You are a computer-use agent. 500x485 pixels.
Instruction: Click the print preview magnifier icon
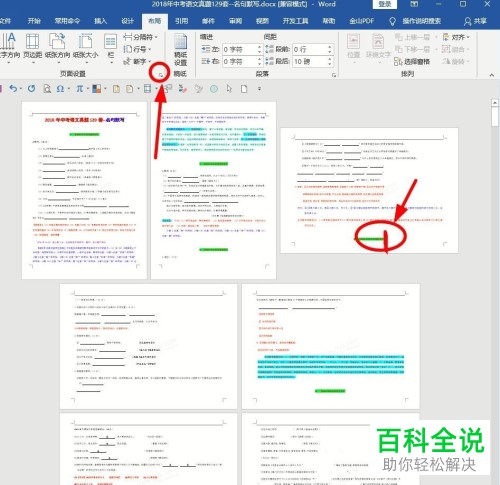click(x=47, y=89)
